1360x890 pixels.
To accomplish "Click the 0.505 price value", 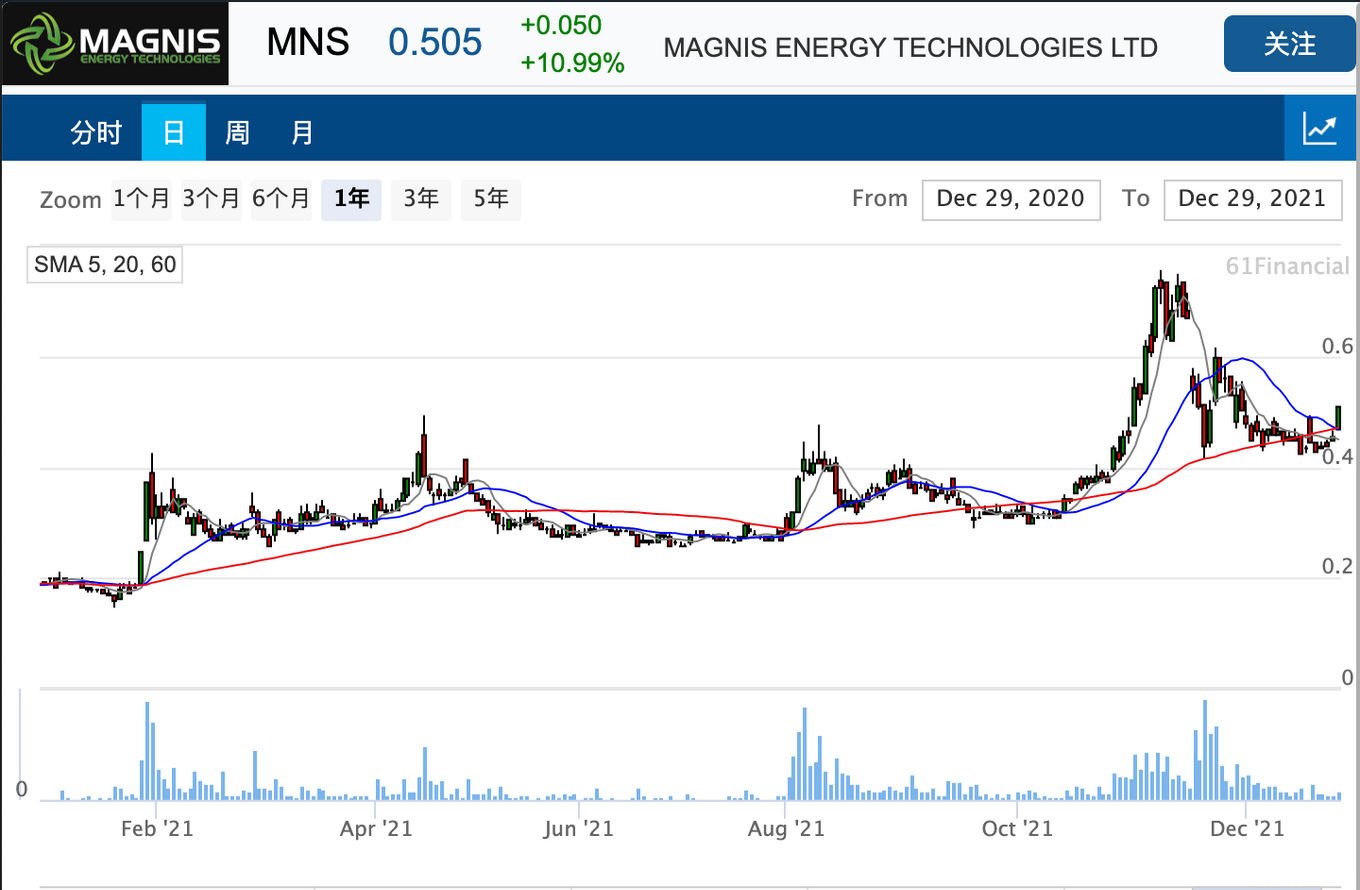I will (x=435, y=43).
